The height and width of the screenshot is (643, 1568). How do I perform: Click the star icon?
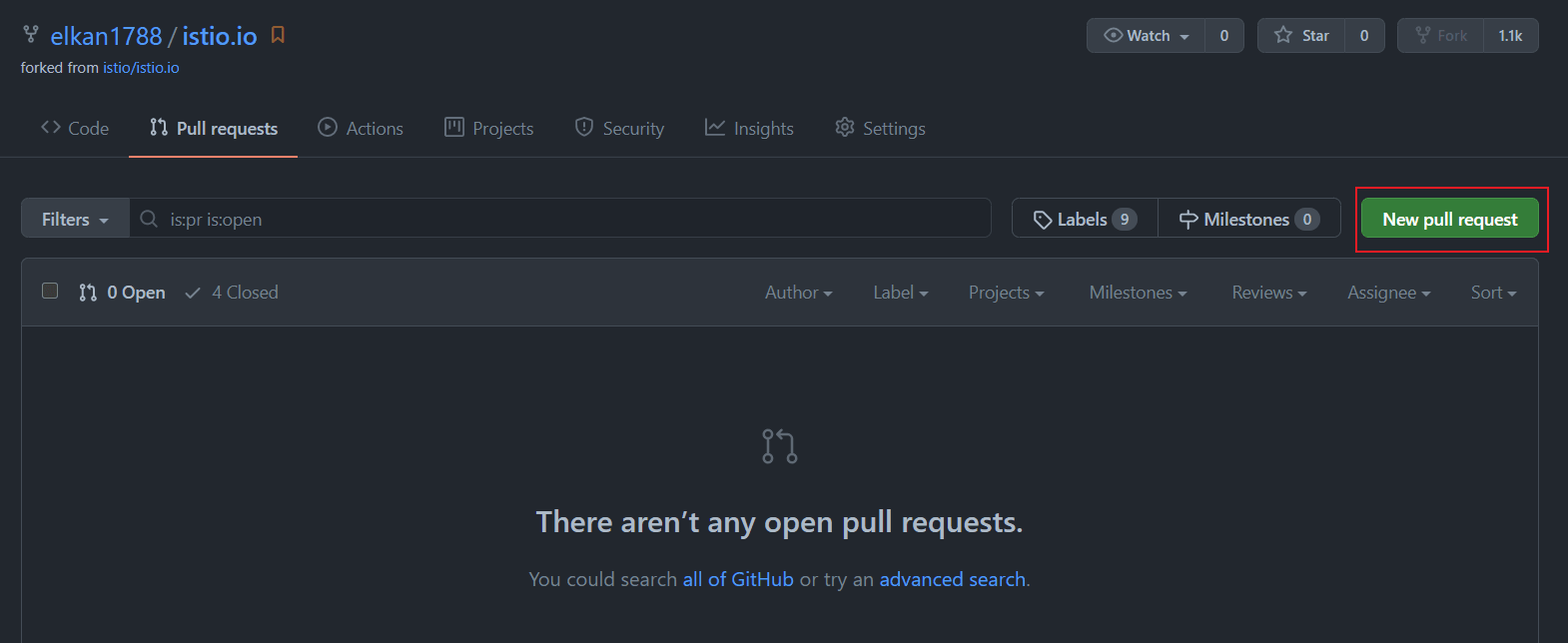(1283, 35)
